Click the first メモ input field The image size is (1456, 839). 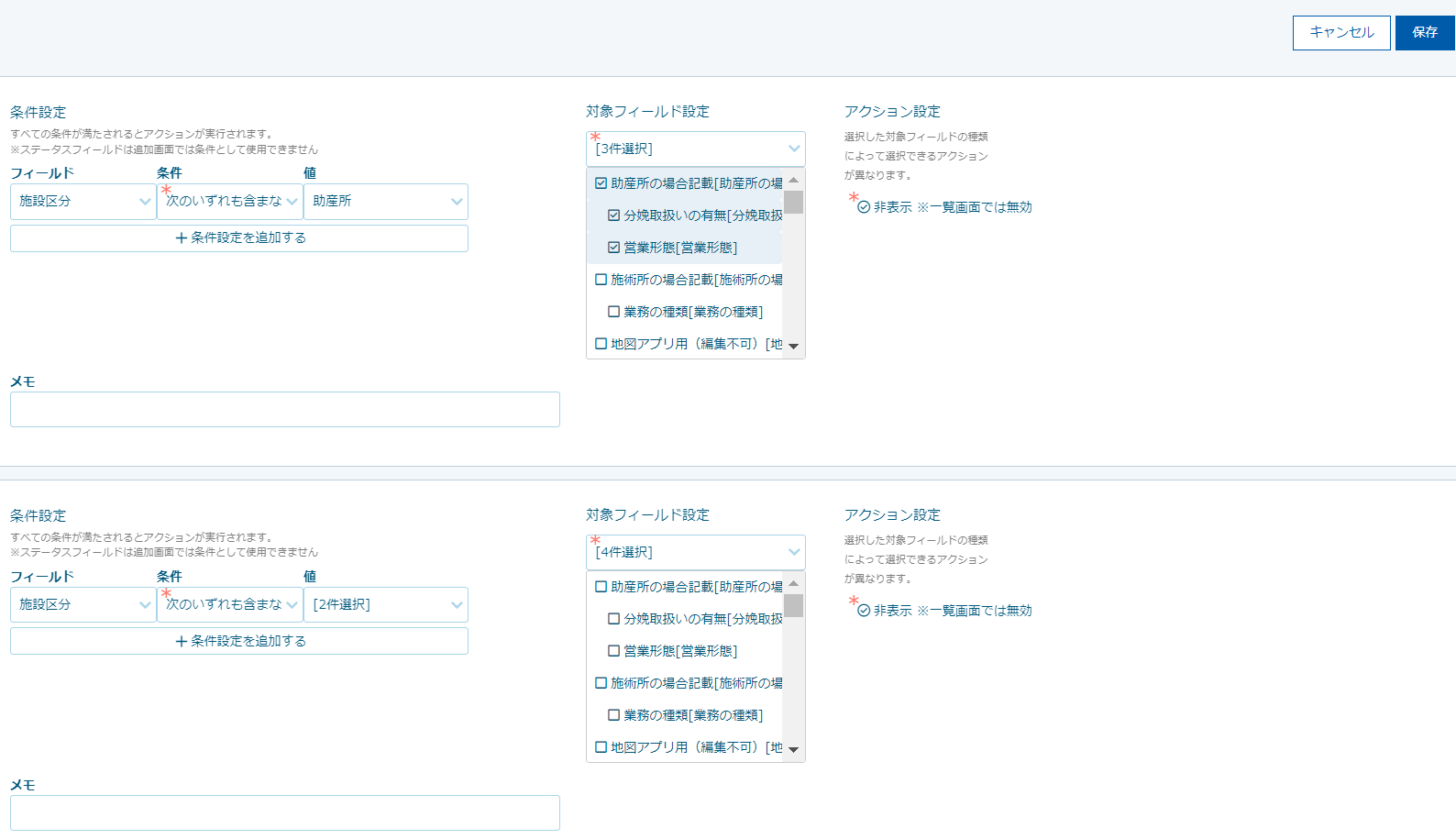[x=285, y=410]
